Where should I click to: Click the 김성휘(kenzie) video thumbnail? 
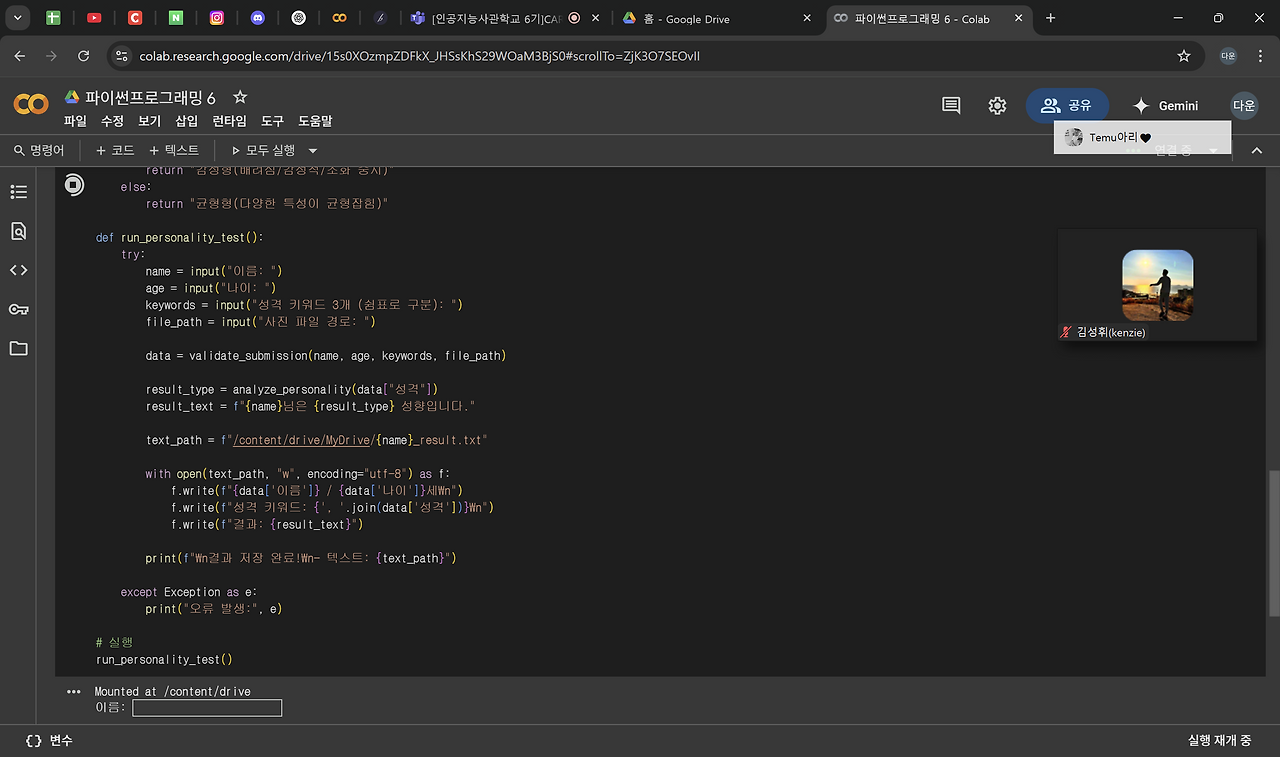click(1157, 285)
